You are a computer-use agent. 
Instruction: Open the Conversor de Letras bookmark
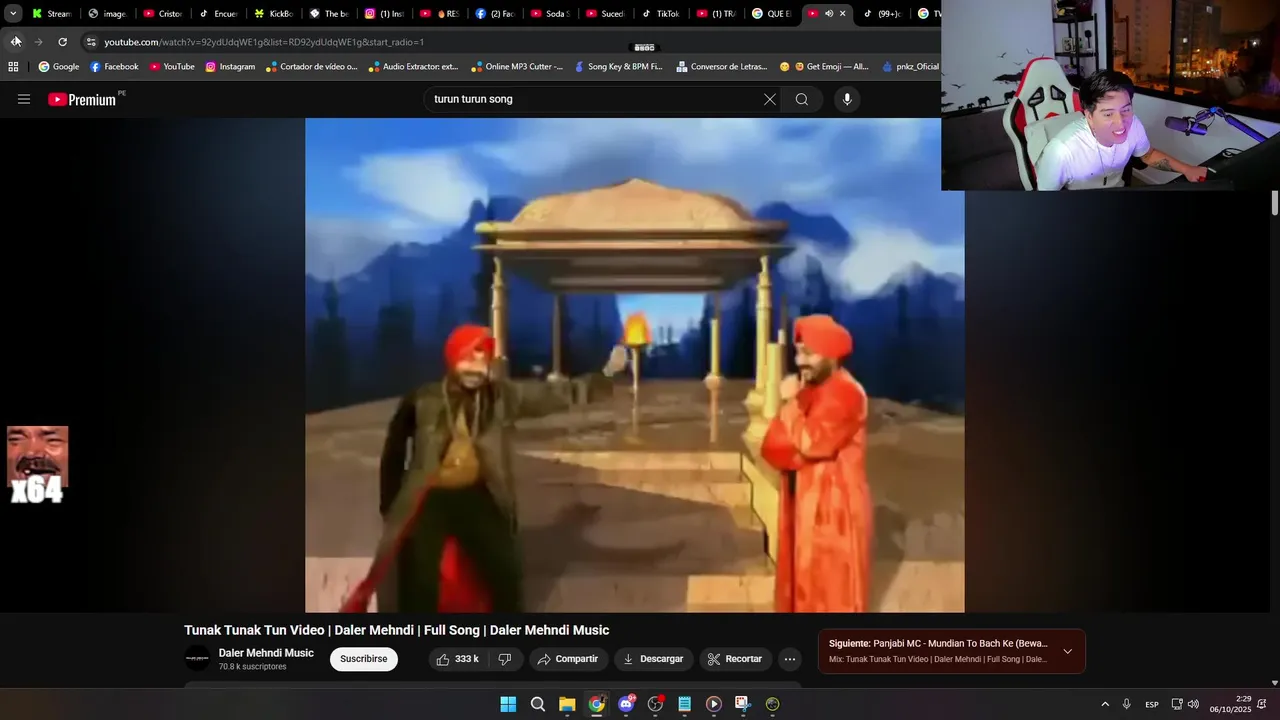(x=722, y=67)
